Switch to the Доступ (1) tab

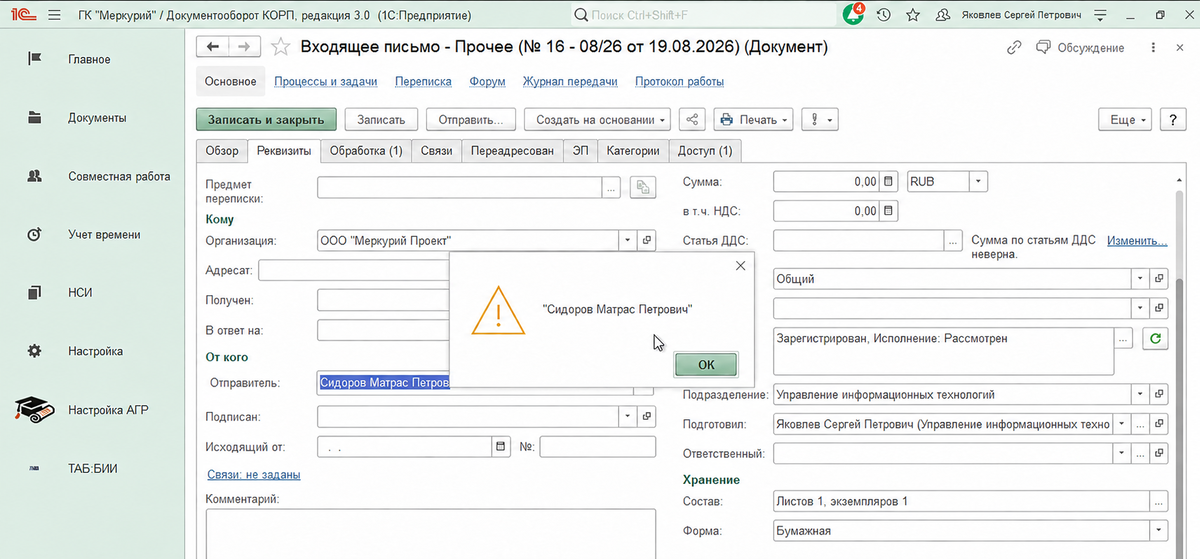point(705,151)
